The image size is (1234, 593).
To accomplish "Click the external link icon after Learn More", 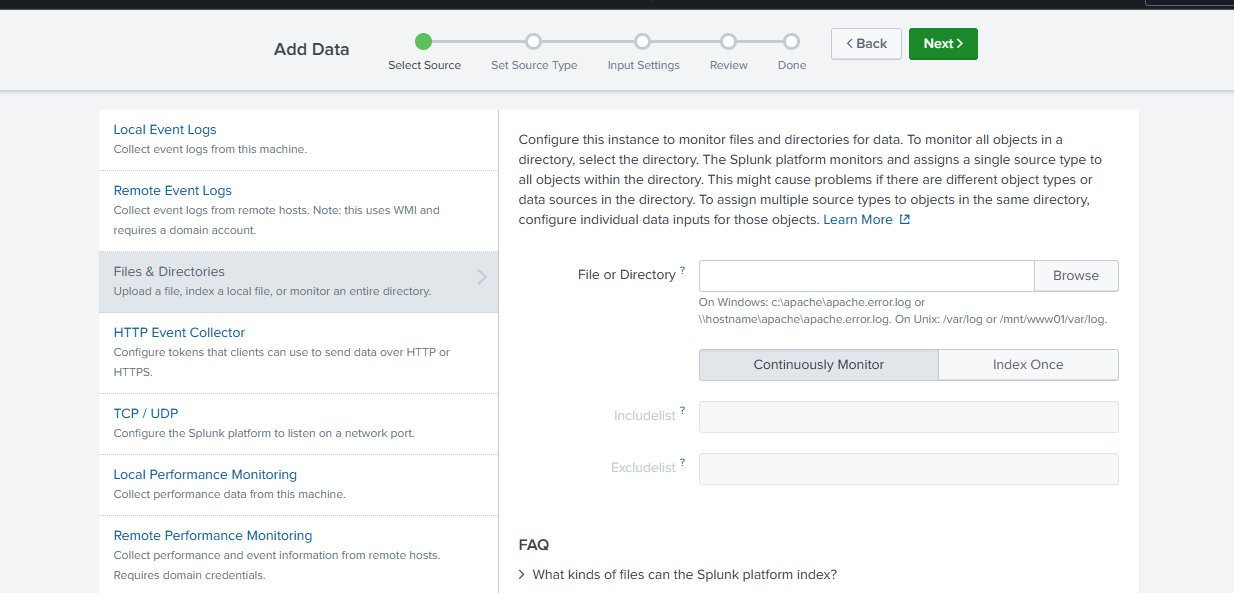I will click(x=905, y=220).
